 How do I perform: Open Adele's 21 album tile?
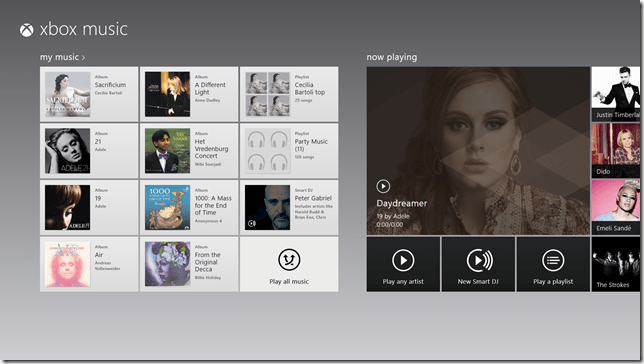tap(89, 151)
